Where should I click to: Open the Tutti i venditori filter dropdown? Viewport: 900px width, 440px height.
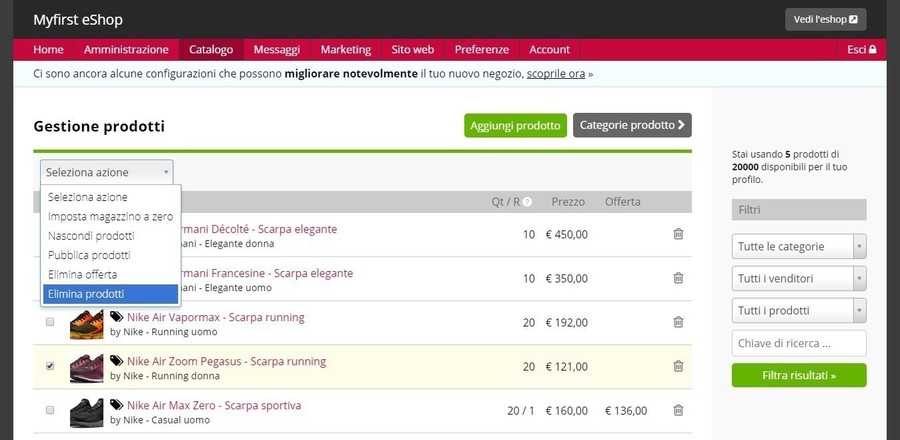click(x=799, y=279)
